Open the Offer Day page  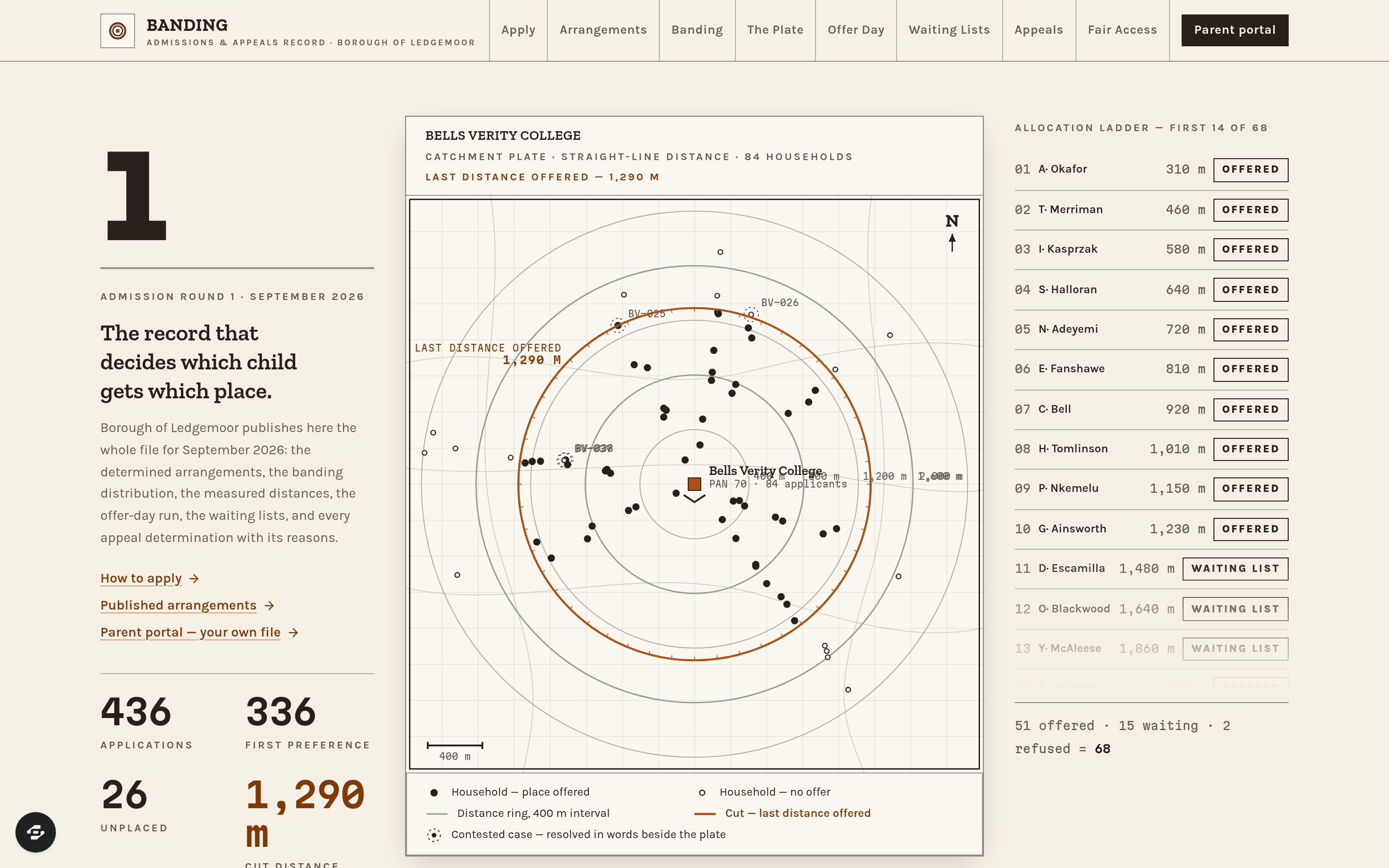[856, 30]
